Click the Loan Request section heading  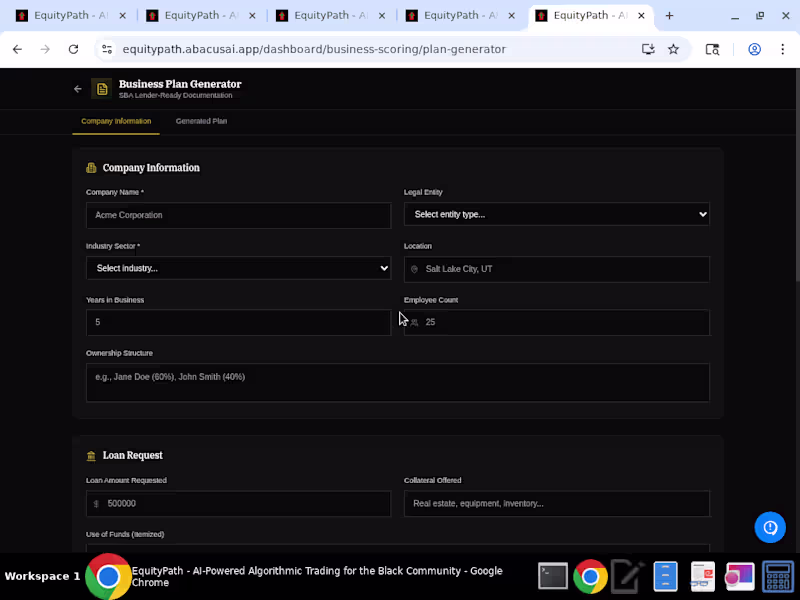point(133,455)
